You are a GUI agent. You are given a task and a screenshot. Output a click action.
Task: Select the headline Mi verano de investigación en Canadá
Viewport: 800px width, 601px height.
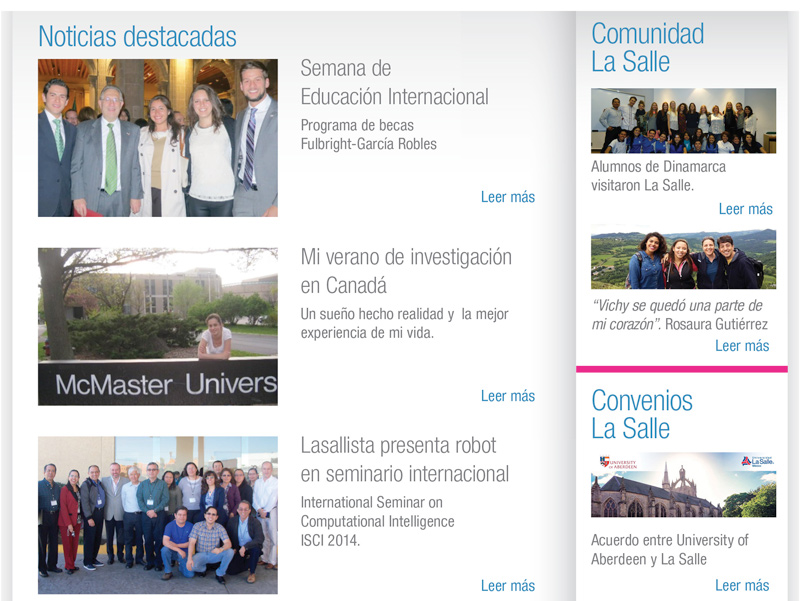coord(405,271)
